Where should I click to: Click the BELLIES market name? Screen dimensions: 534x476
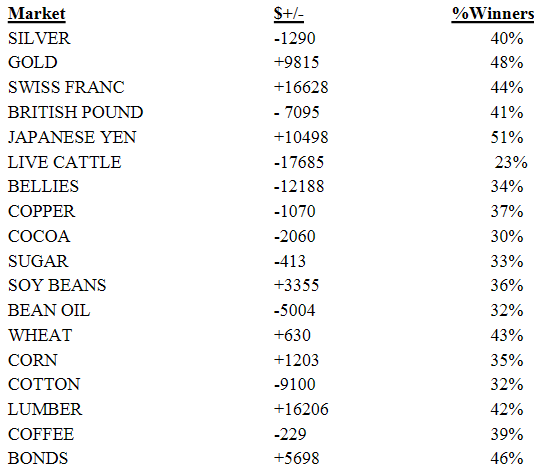[43, 187]
